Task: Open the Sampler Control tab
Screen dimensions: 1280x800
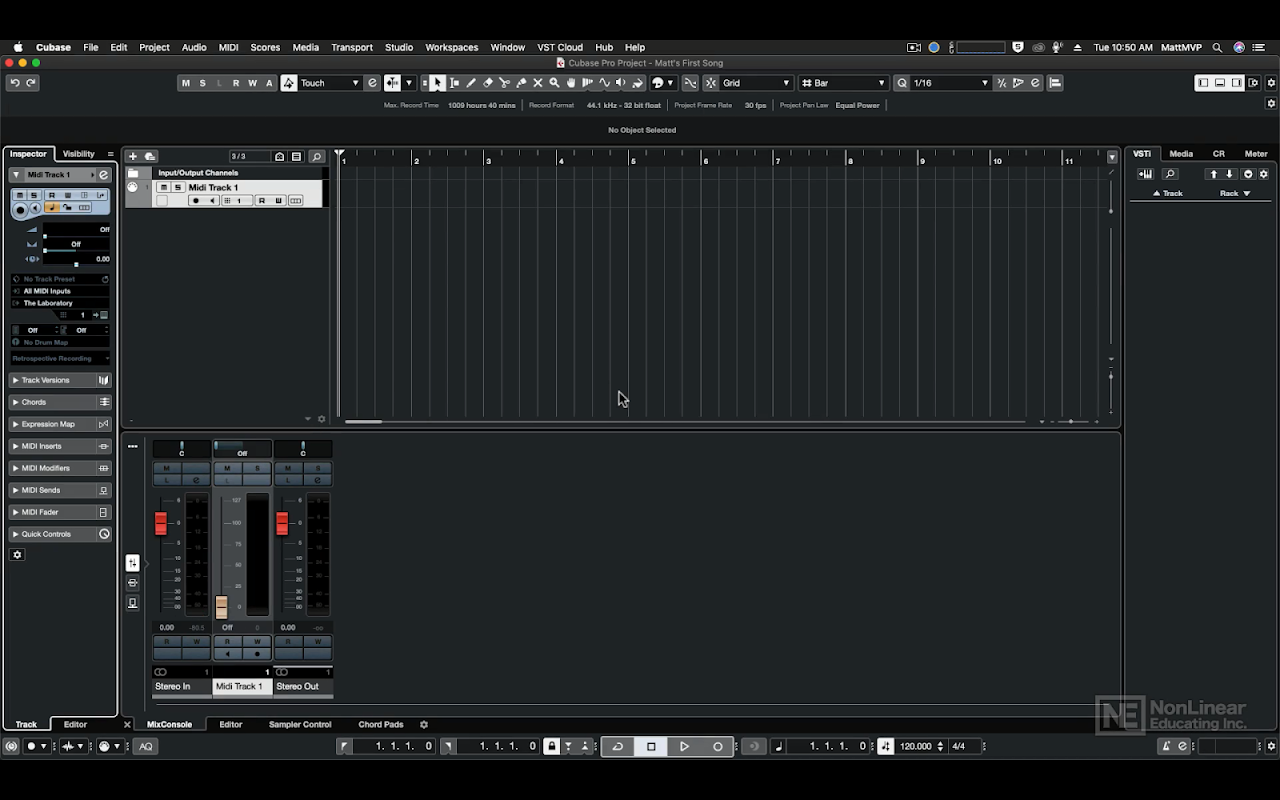Action: coord(300,725)
